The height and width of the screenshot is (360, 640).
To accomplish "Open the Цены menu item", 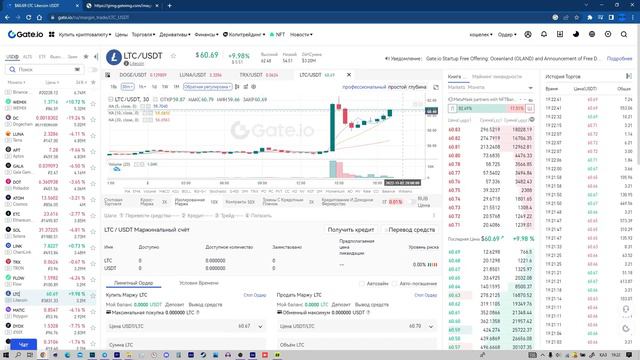I will [x=121, y=35].
